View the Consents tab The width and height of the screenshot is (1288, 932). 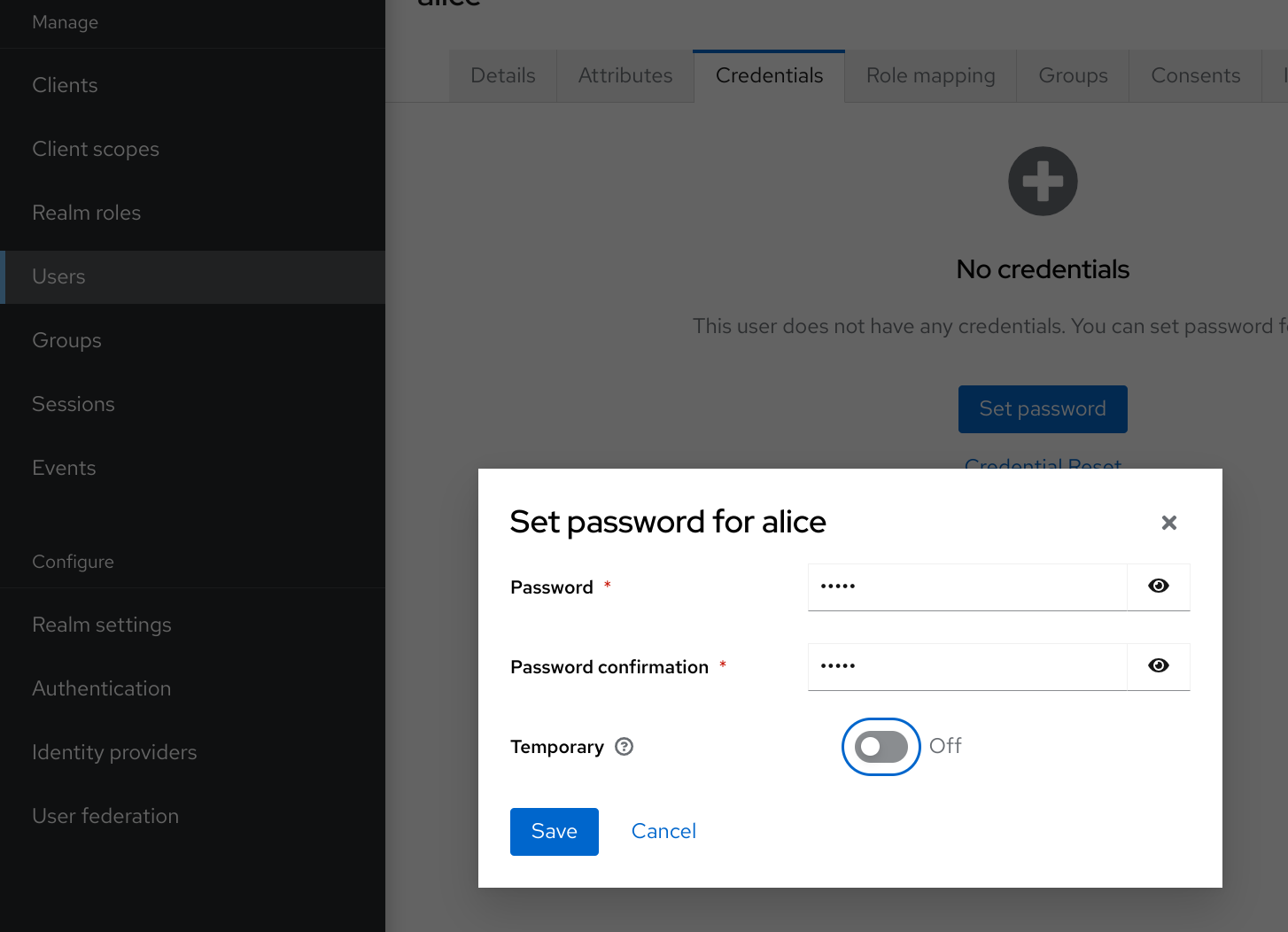(1195, 75)
